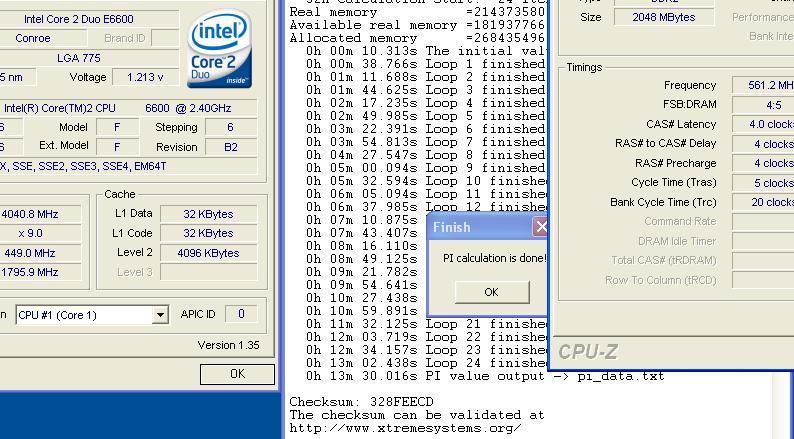Click the Ext. Model F value
The height and width of the screenshot is (439, 794).
point(117,147)
